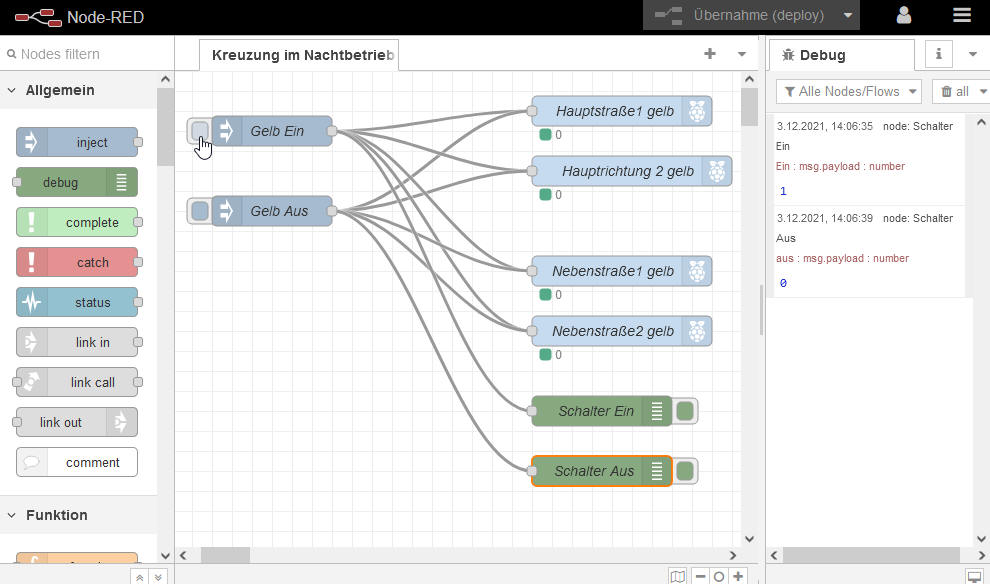Reset canvas zoom level
990x584 pixels.
tap(719, 576)
